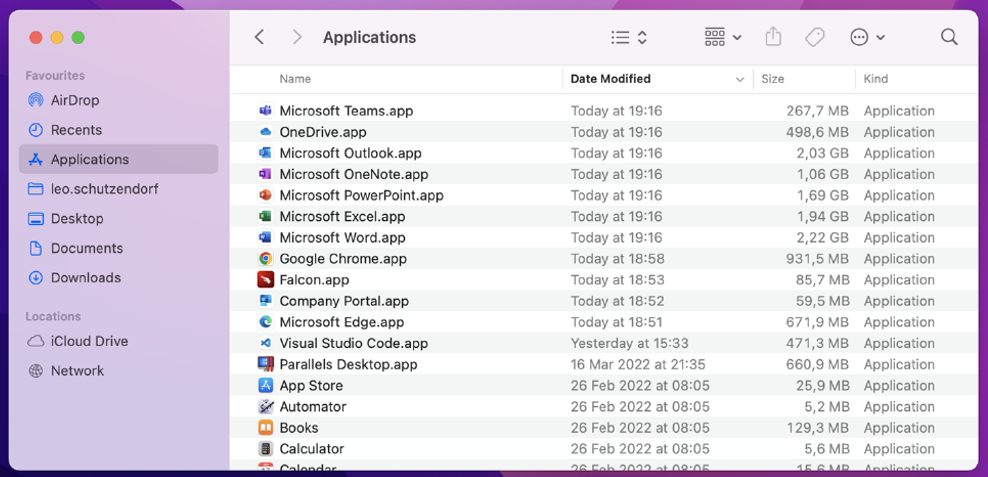Image resolution: width=988 pixels, height=477 pixels.
Task: Select the OneDrive.app file name
Action: [x=323, y=132]
